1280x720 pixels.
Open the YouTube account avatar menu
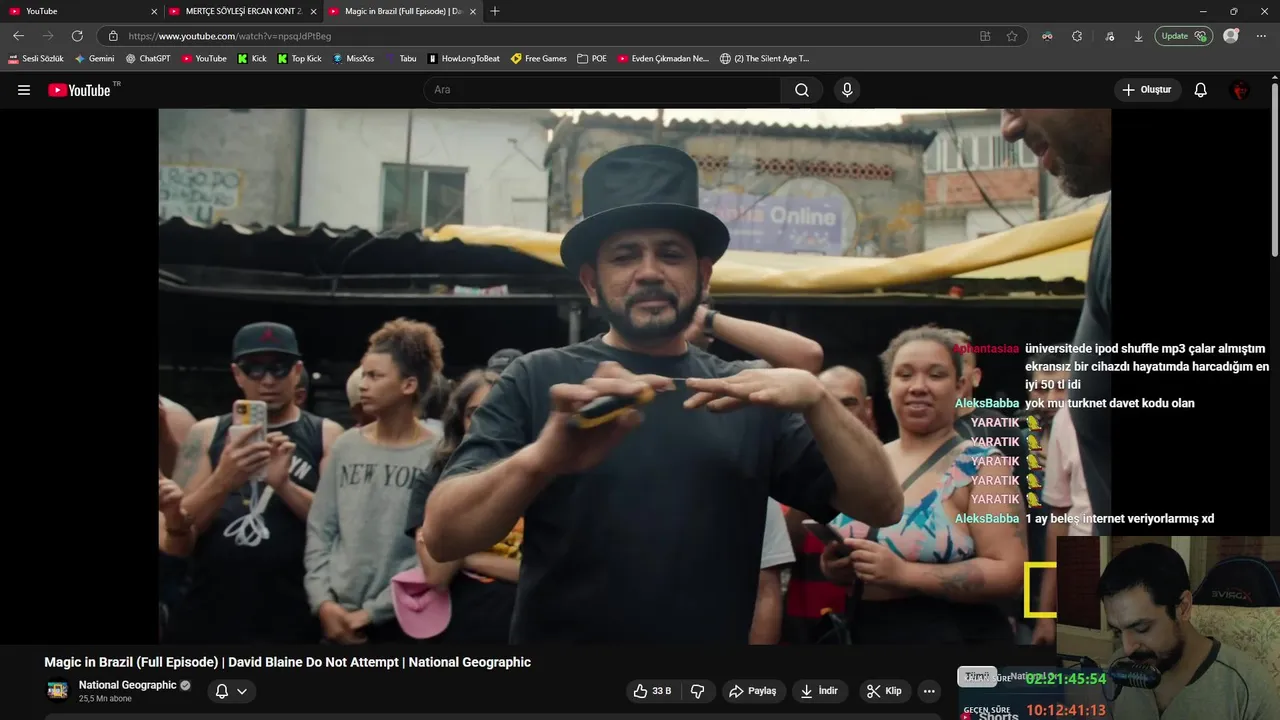pyautogui.click(x=1241, y=90)
